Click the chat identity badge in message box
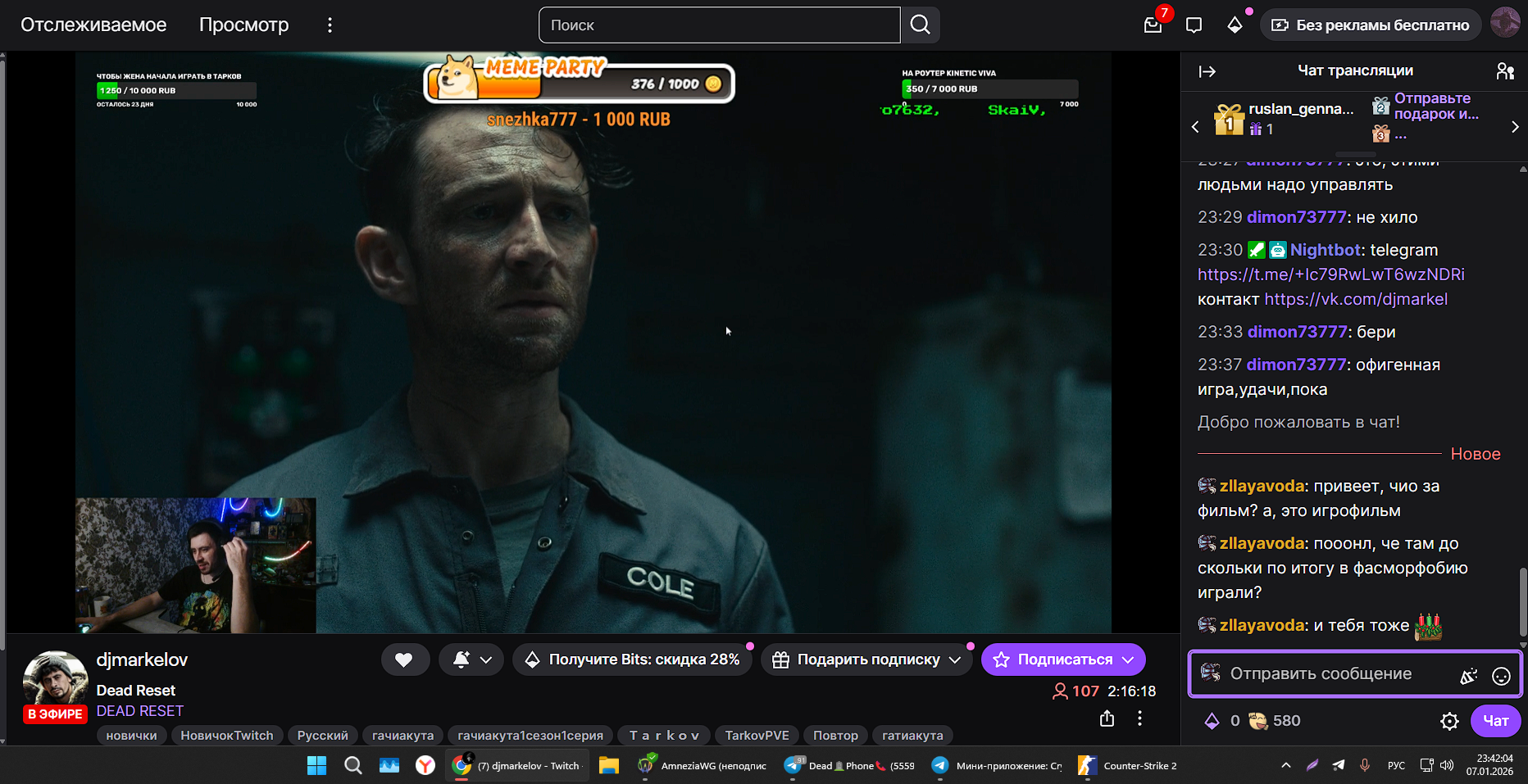 1210,673
